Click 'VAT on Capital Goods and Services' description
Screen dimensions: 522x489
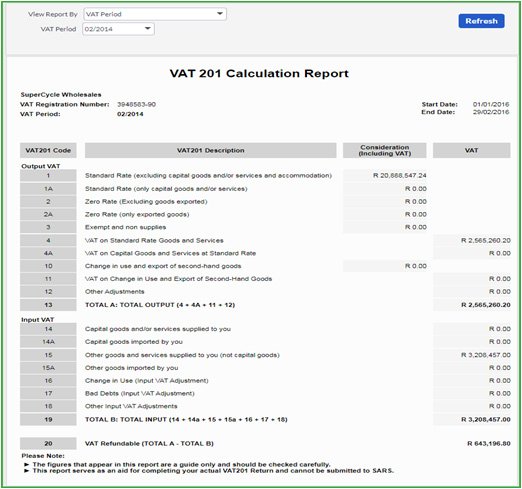click(x=170, y=253)
